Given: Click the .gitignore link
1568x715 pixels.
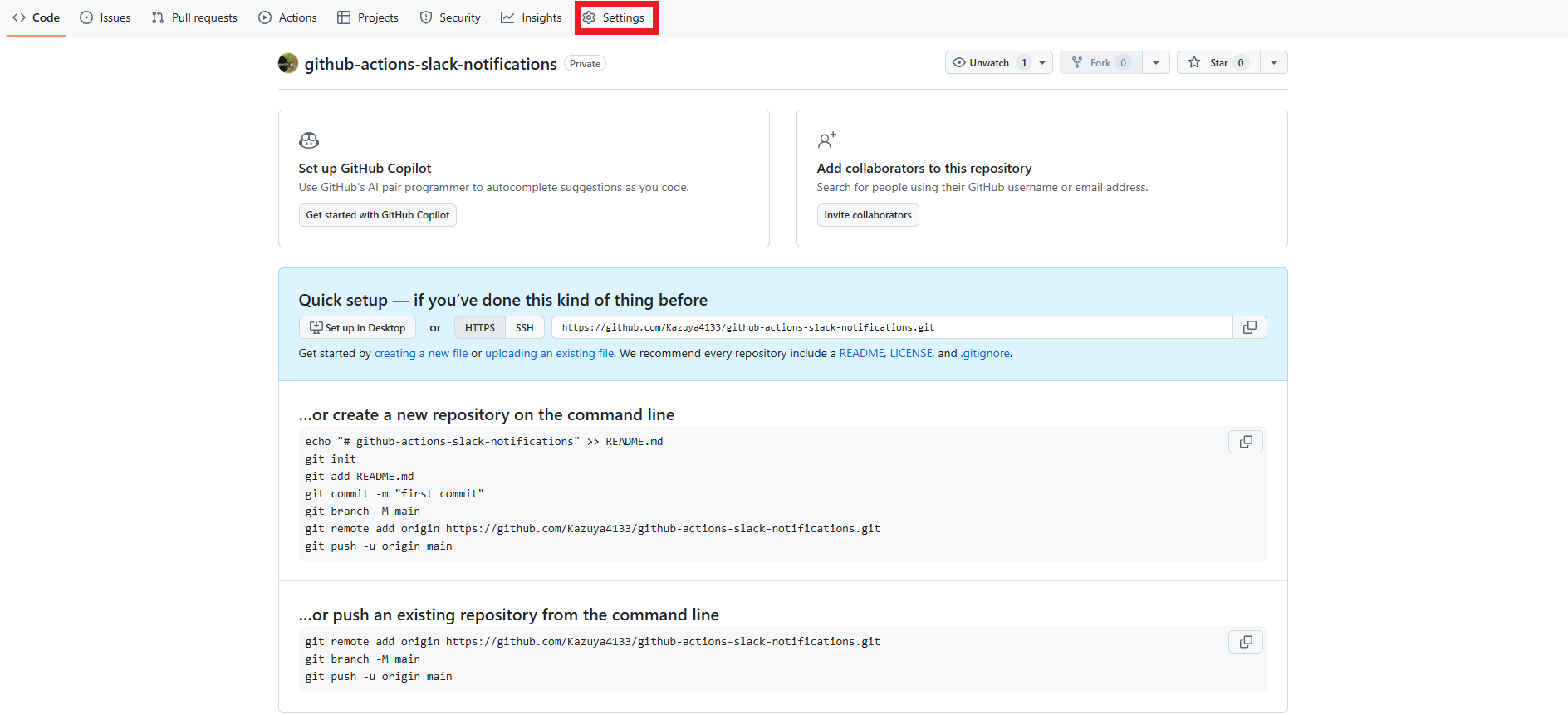Looking at the screenshot, I should coord(986,353).
